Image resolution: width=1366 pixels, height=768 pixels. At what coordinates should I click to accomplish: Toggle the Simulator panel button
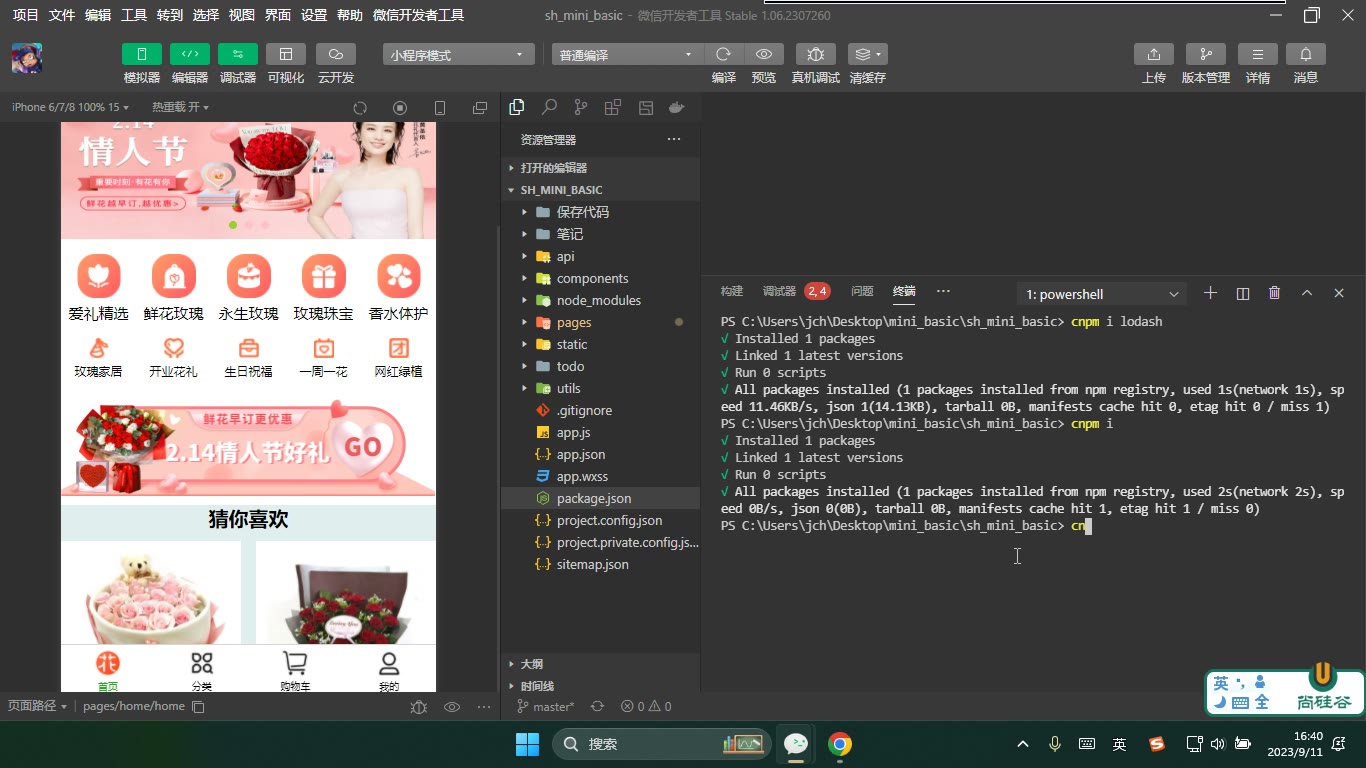pos(142,54)
